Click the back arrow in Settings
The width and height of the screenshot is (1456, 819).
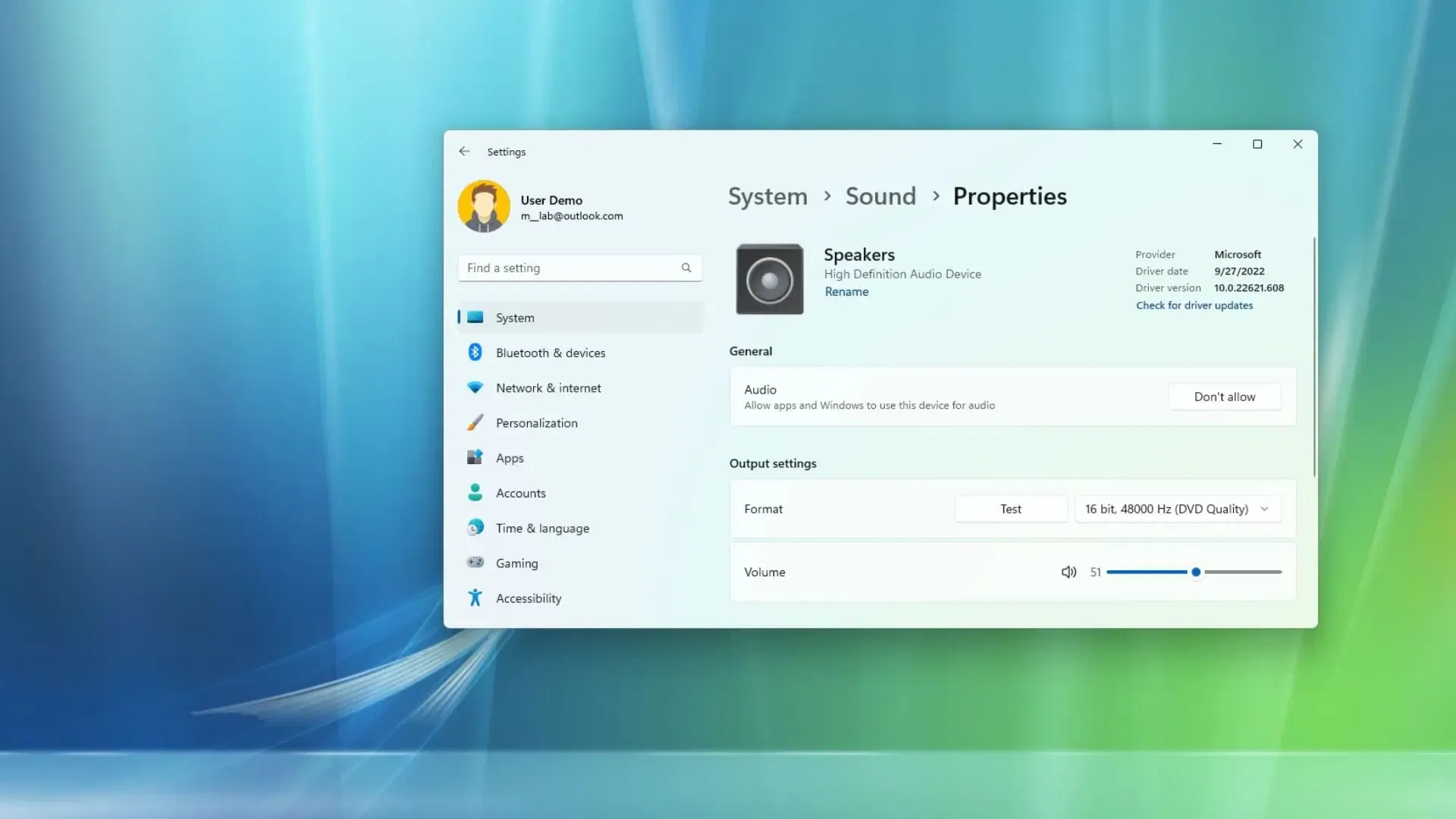[464, 152]
